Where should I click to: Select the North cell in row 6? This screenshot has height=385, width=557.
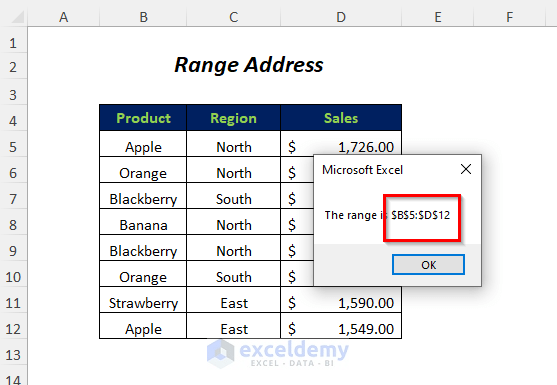tap(233, 170)
